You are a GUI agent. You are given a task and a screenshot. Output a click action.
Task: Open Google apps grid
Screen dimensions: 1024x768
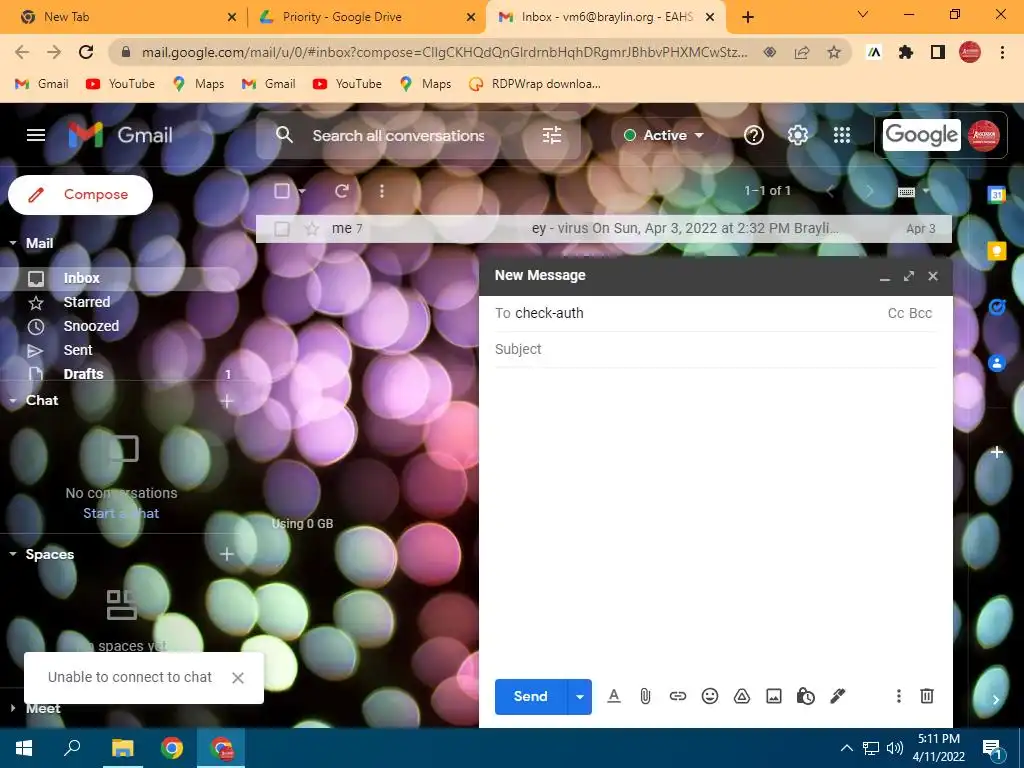point(842,135)
